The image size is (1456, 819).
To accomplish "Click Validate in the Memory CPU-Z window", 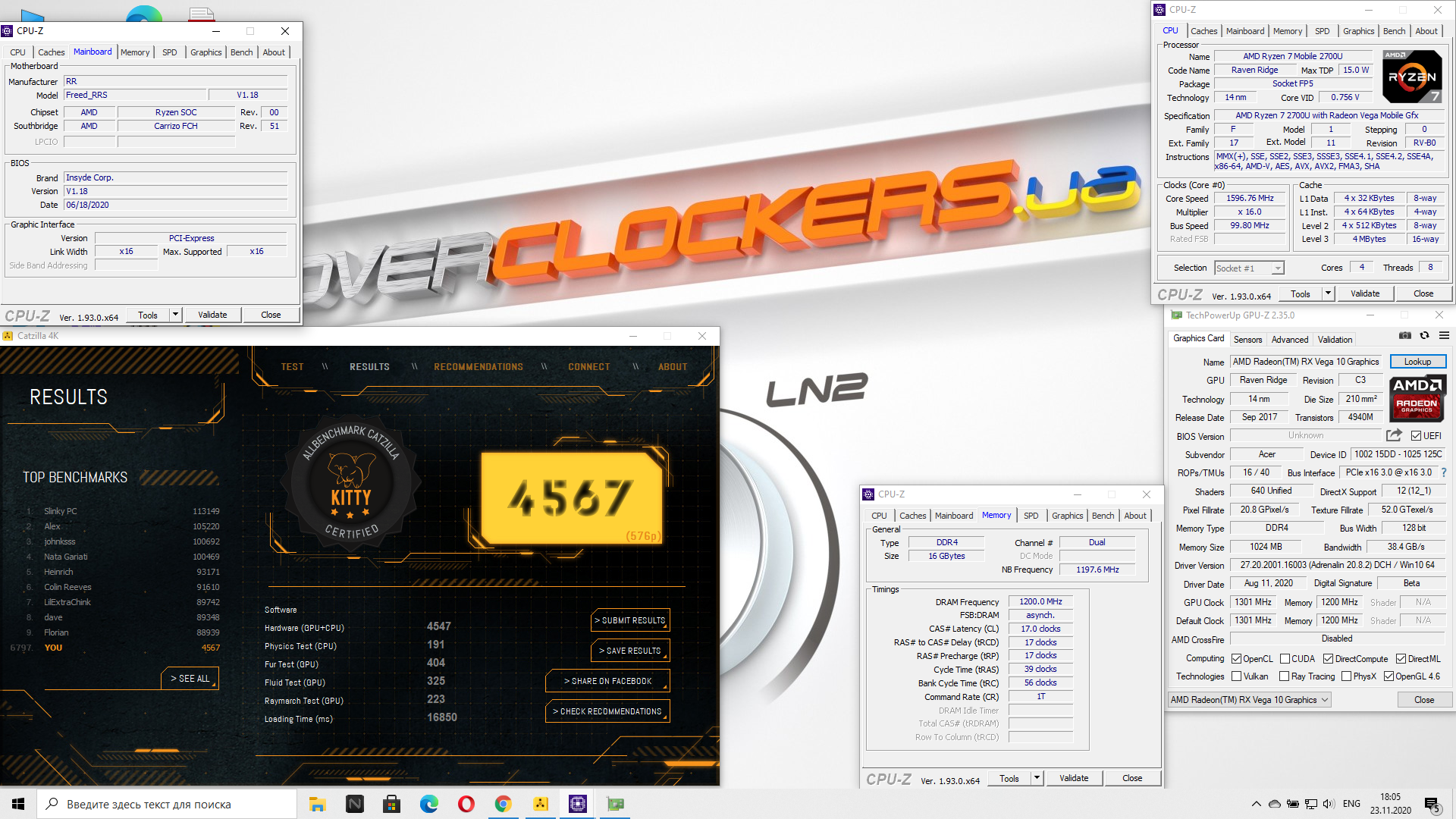I will tap(1074, 778).
